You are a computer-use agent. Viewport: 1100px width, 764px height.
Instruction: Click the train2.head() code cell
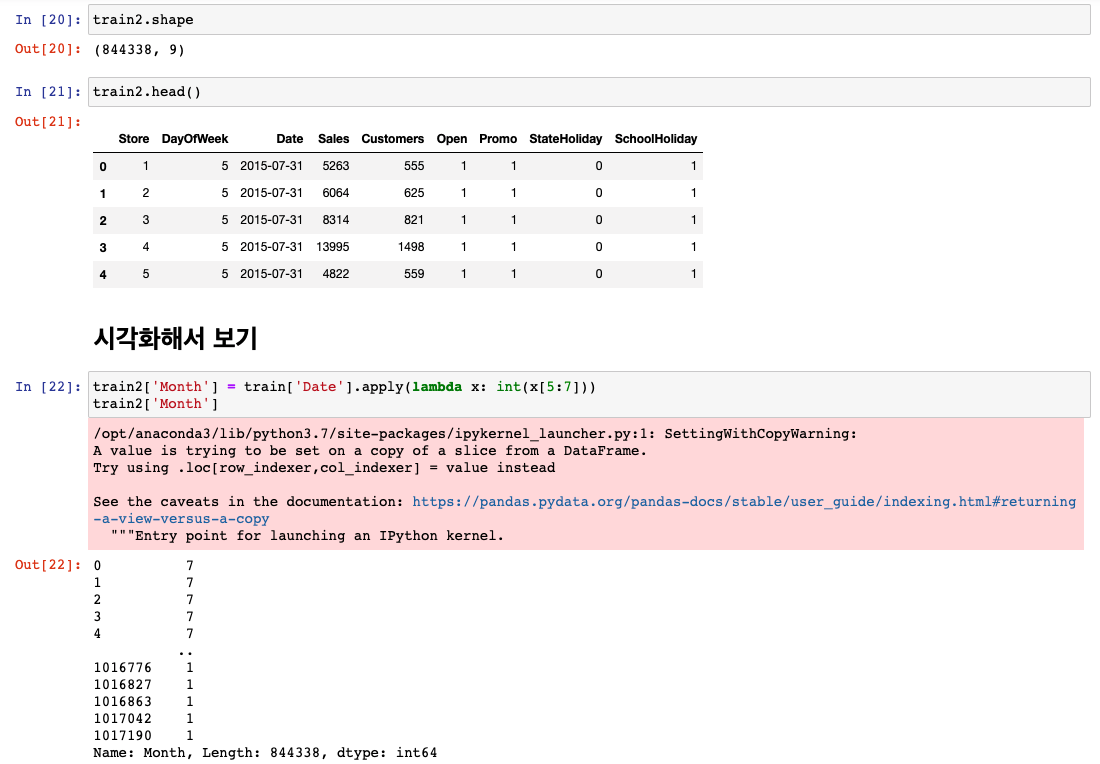[x=589, y=92]
